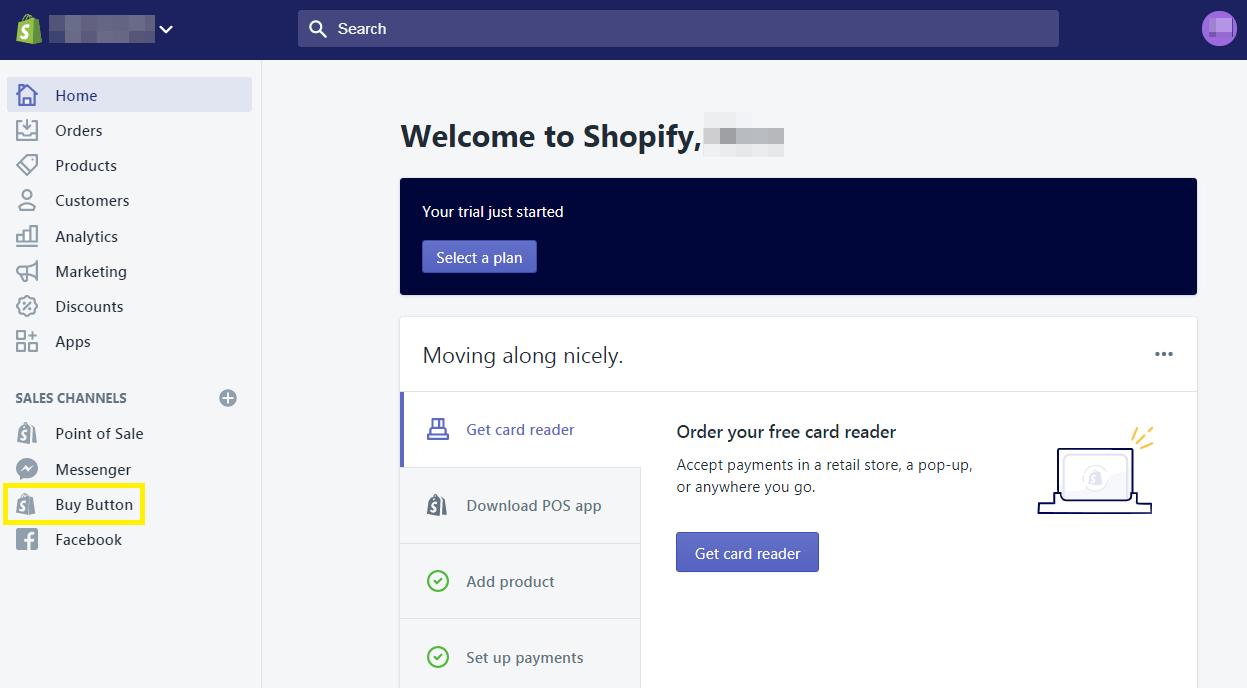
Task: Click the Discounts badge icon
Action: (x=27, y=306)
